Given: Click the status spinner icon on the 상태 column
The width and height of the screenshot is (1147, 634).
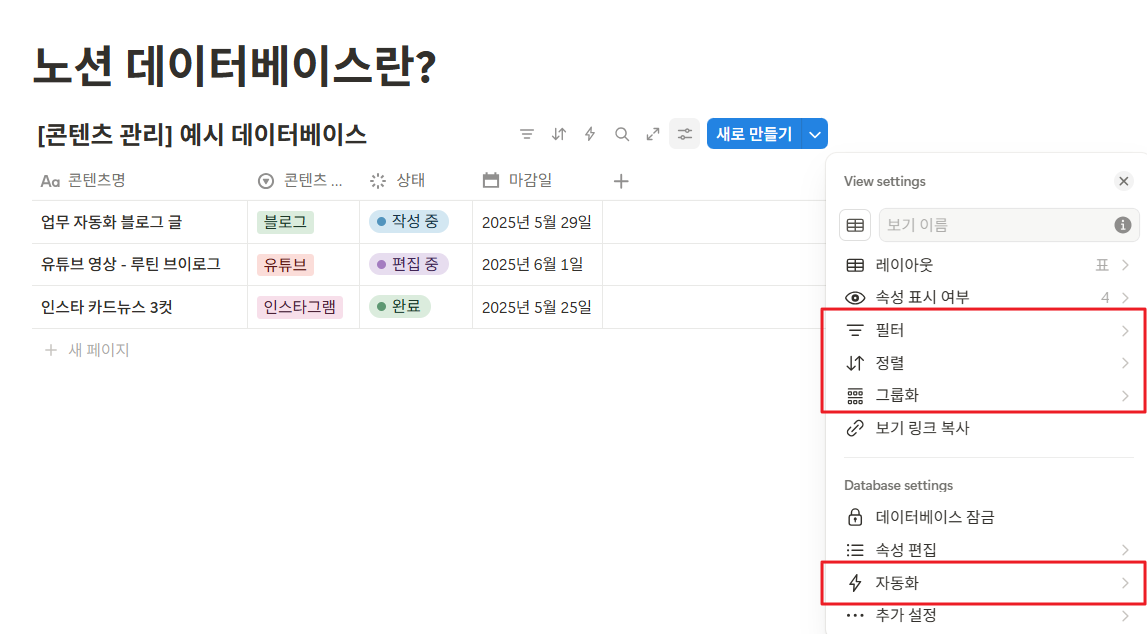Looking at the screenshot, I should [x=377, y=180].
